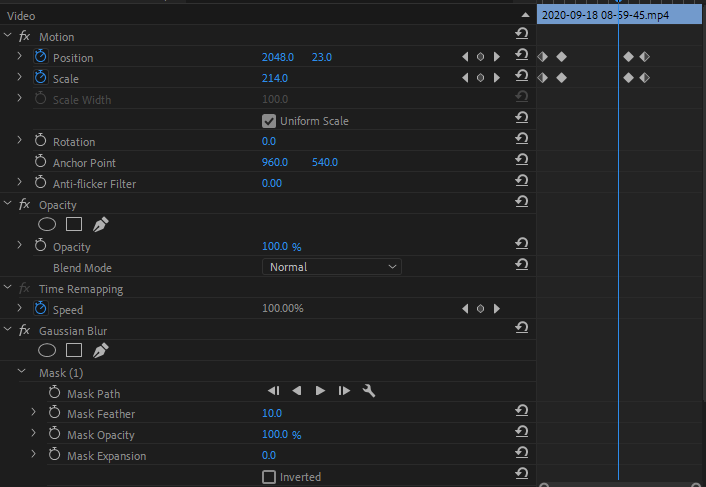Image resolution: width=706 pixels, height=487 pixels.
Task: Edit Opacity value 100.0 %
Action: pyautogui.click(x=282, y=246)
